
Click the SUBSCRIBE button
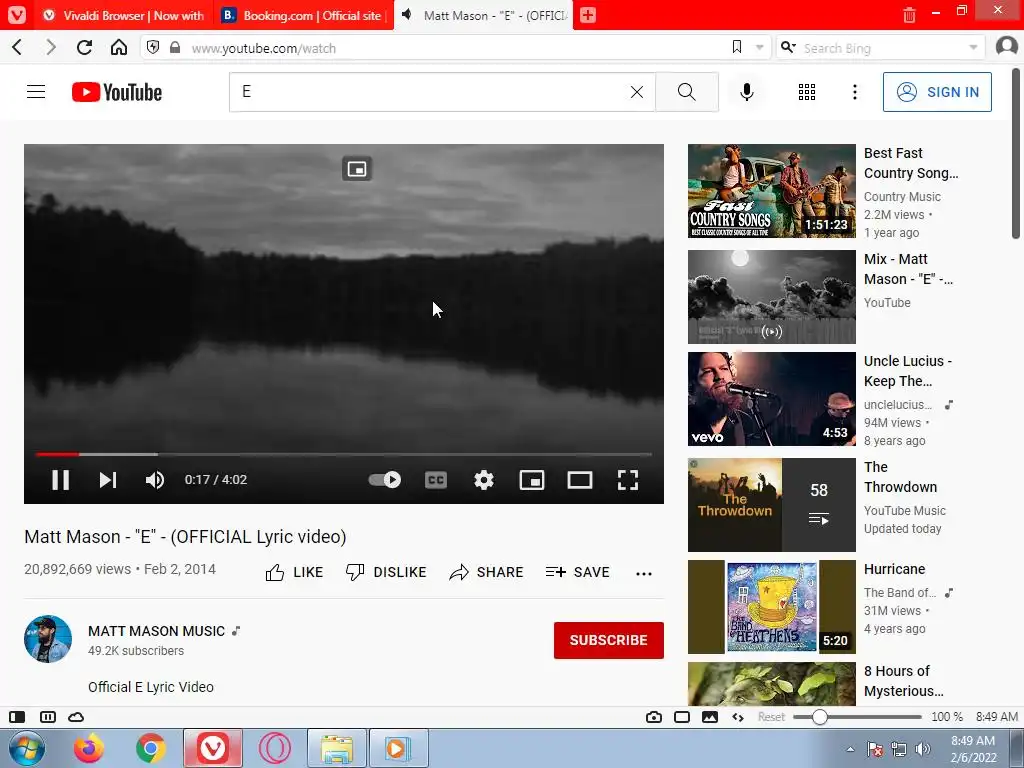[609, 641]
